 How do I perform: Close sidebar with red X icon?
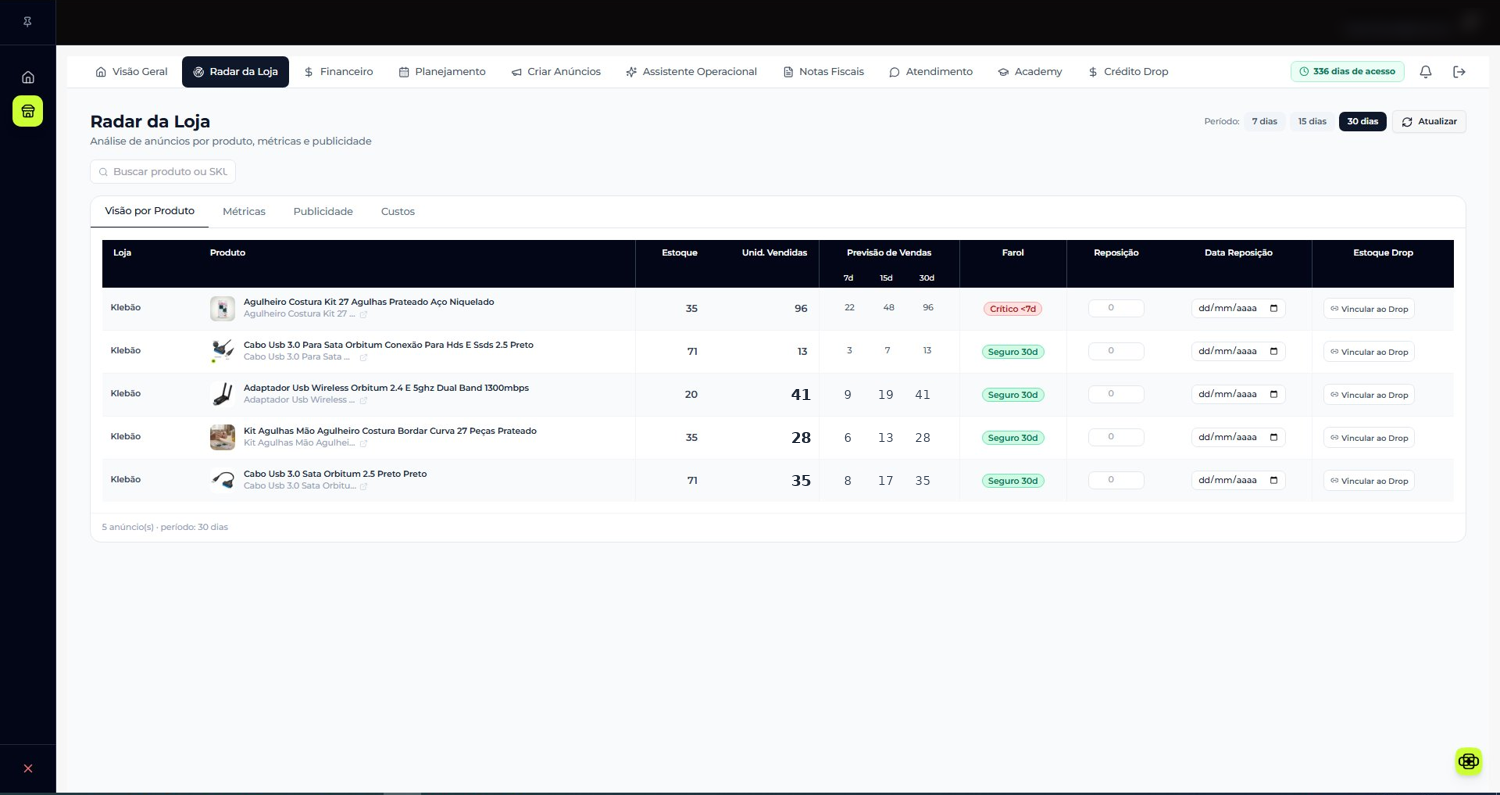pyautogui.click(x=28, y=769)
